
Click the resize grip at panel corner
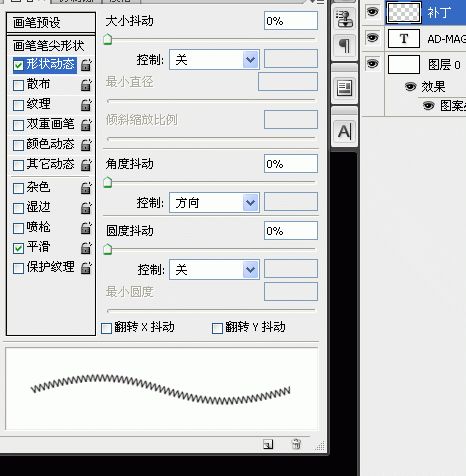[x=320, y=446]
